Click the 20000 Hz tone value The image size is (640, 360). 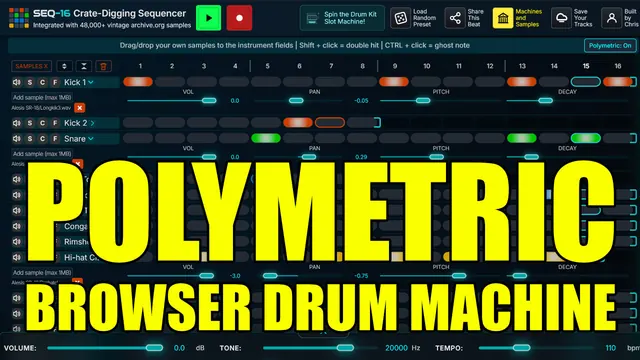[x=396, y=348]
